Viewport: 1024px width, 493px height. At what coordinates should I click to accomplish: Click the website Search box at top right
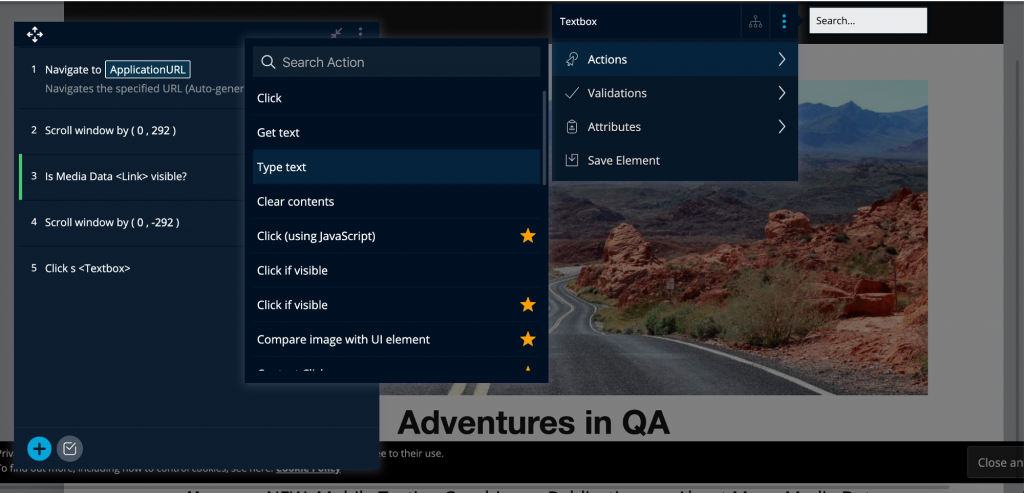pos(867,20)
